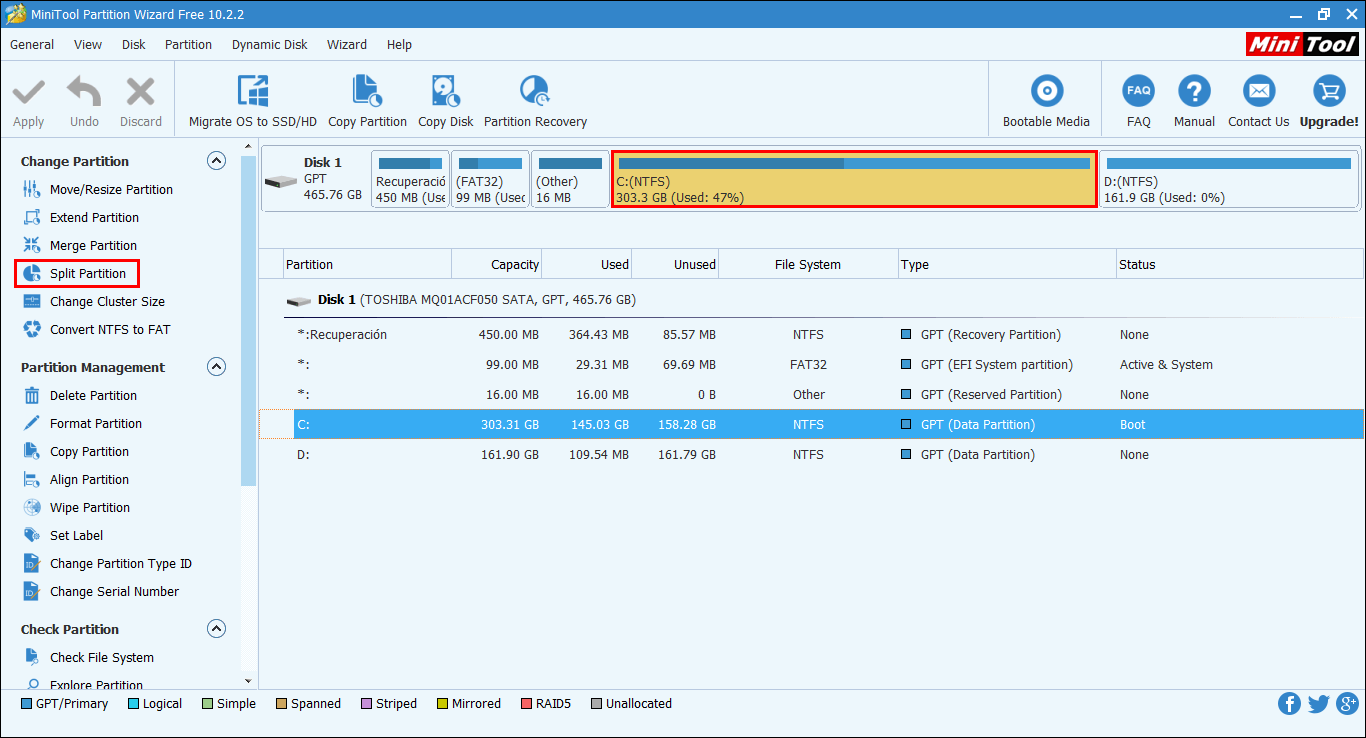Sort by Status column header
Viewport: 1366px width, 738px height.
pyautogui.click(x=1240, y=264)
